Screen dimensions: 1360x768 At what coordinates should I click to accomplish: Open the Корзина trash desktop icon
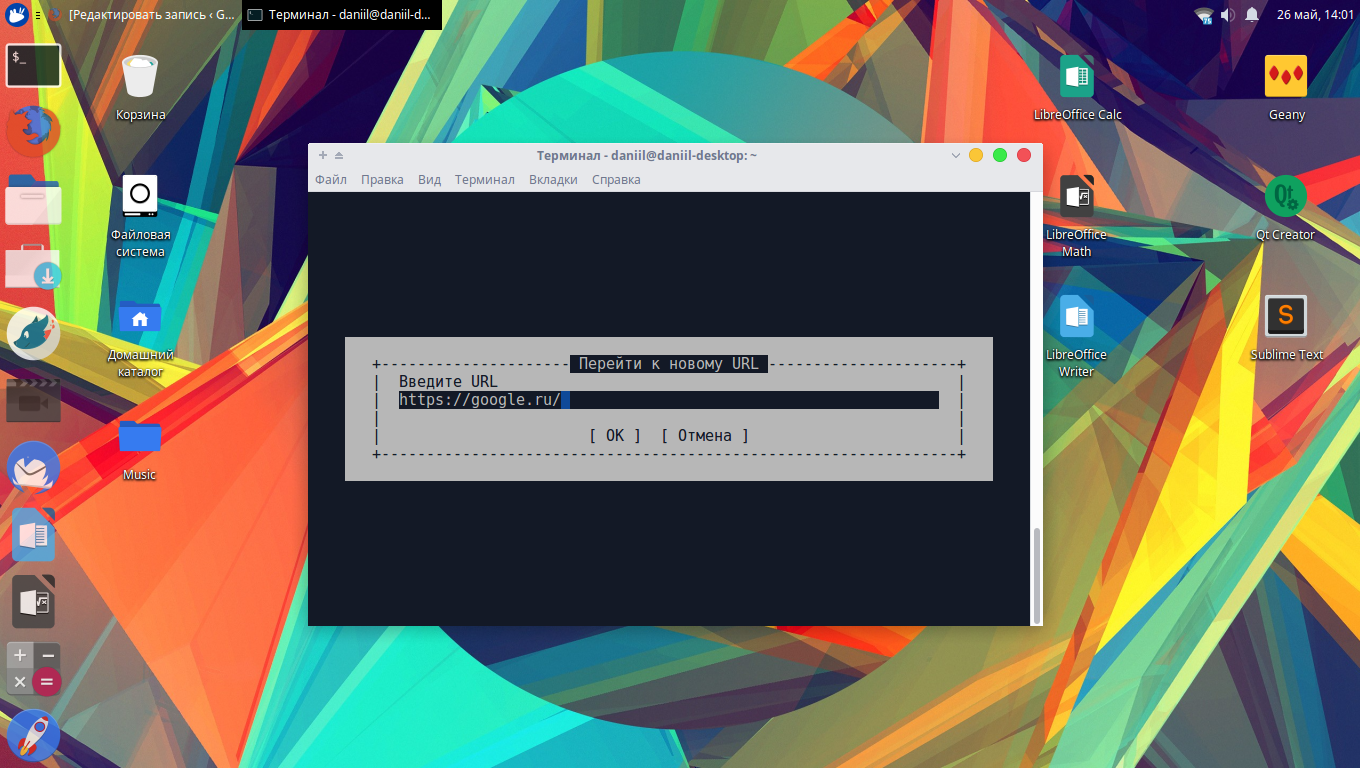click(x=140, y=87)
